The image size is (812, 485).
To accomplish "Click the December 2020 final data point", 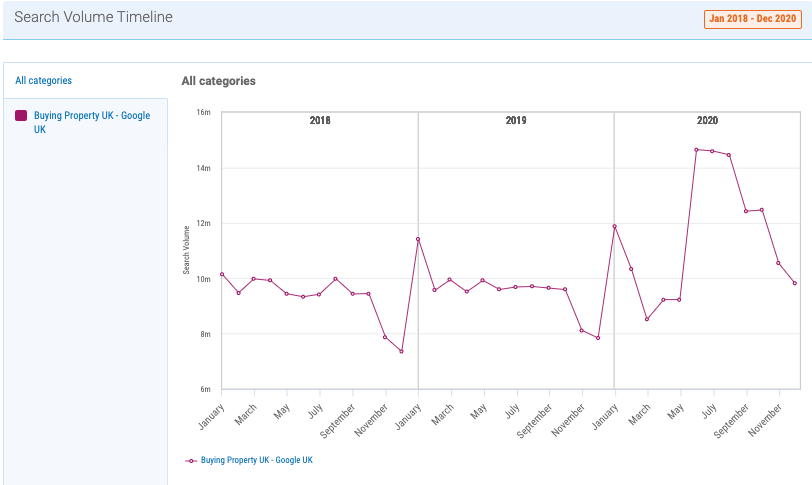I will [x=795, y=283].
